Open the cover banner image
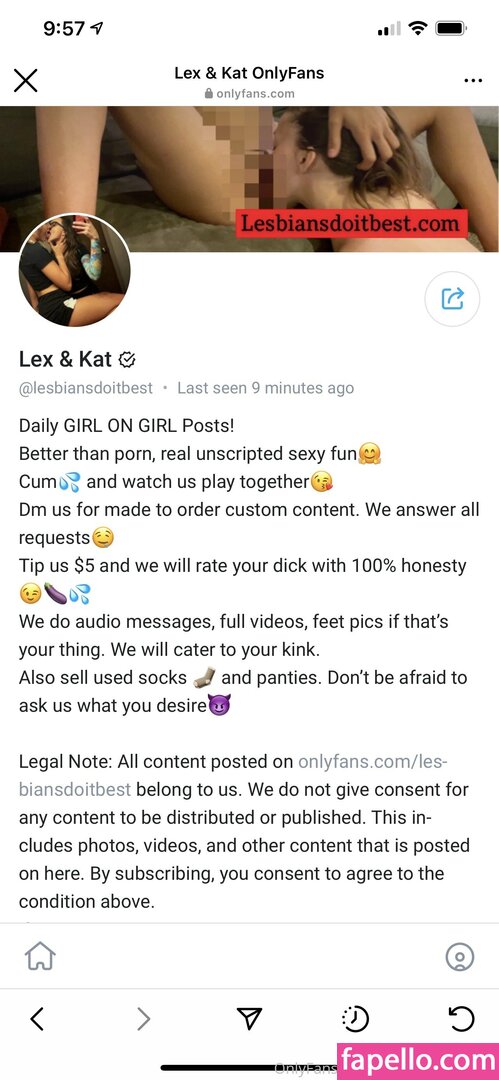The height and width of the screenshot is (1080, 499). [250, 179]
